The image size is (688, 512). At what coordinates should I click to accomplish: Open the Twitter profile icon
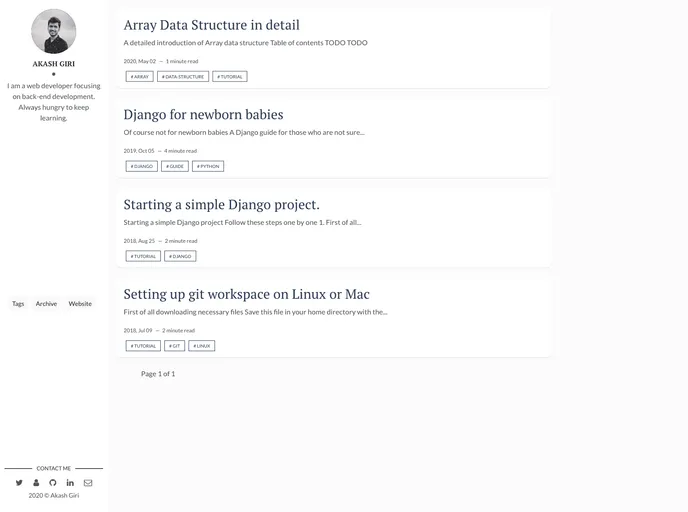pyautogui.click(x=19, y=483)
